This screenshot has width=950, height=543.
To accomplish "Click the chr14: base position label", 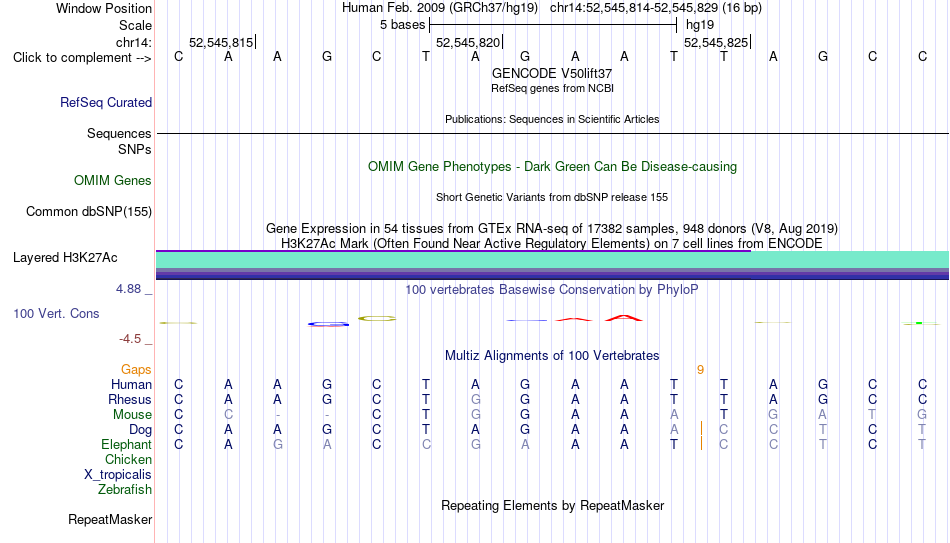I will pyautogui.click(x=133, y=42).
